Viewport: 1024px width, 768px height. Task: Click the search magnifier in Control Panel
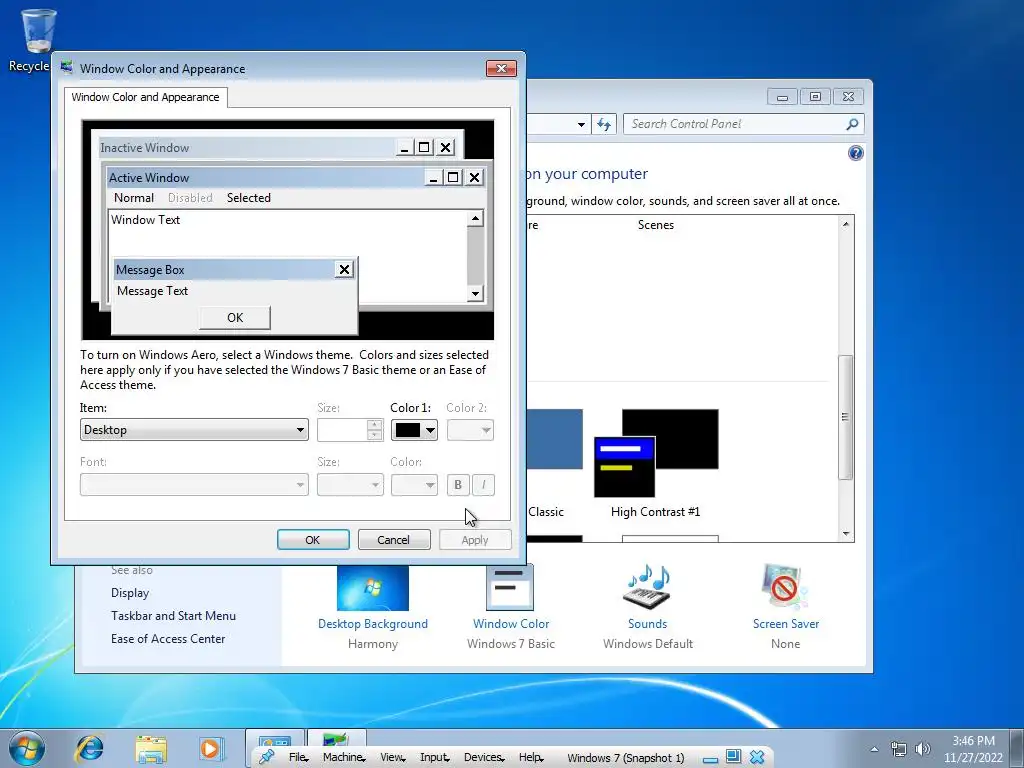852,124
